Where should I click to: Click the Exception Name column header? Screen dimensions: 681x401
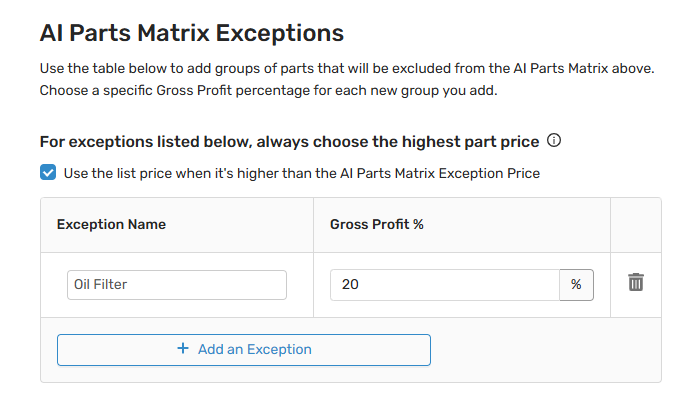(x=111, y=224)
